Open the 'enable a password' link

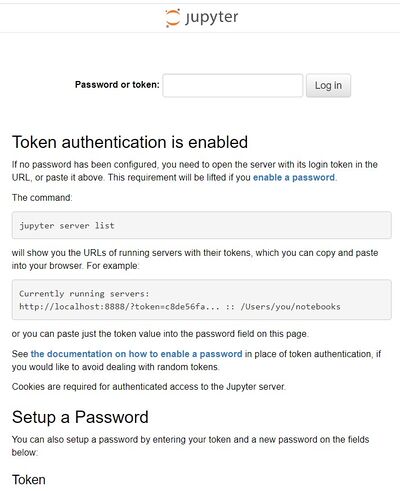(x=294, y=177)
